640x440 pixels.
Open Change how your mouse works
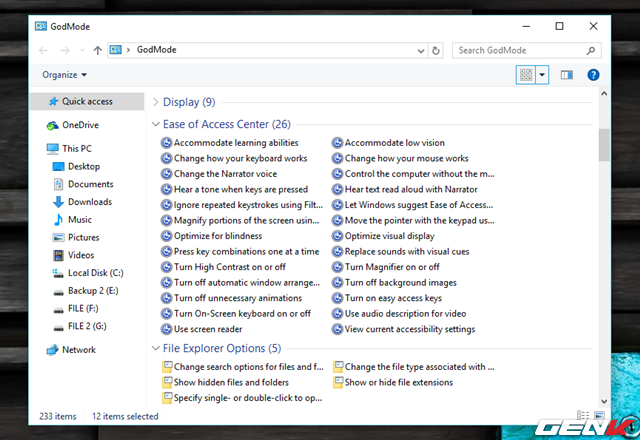[400, 158]
